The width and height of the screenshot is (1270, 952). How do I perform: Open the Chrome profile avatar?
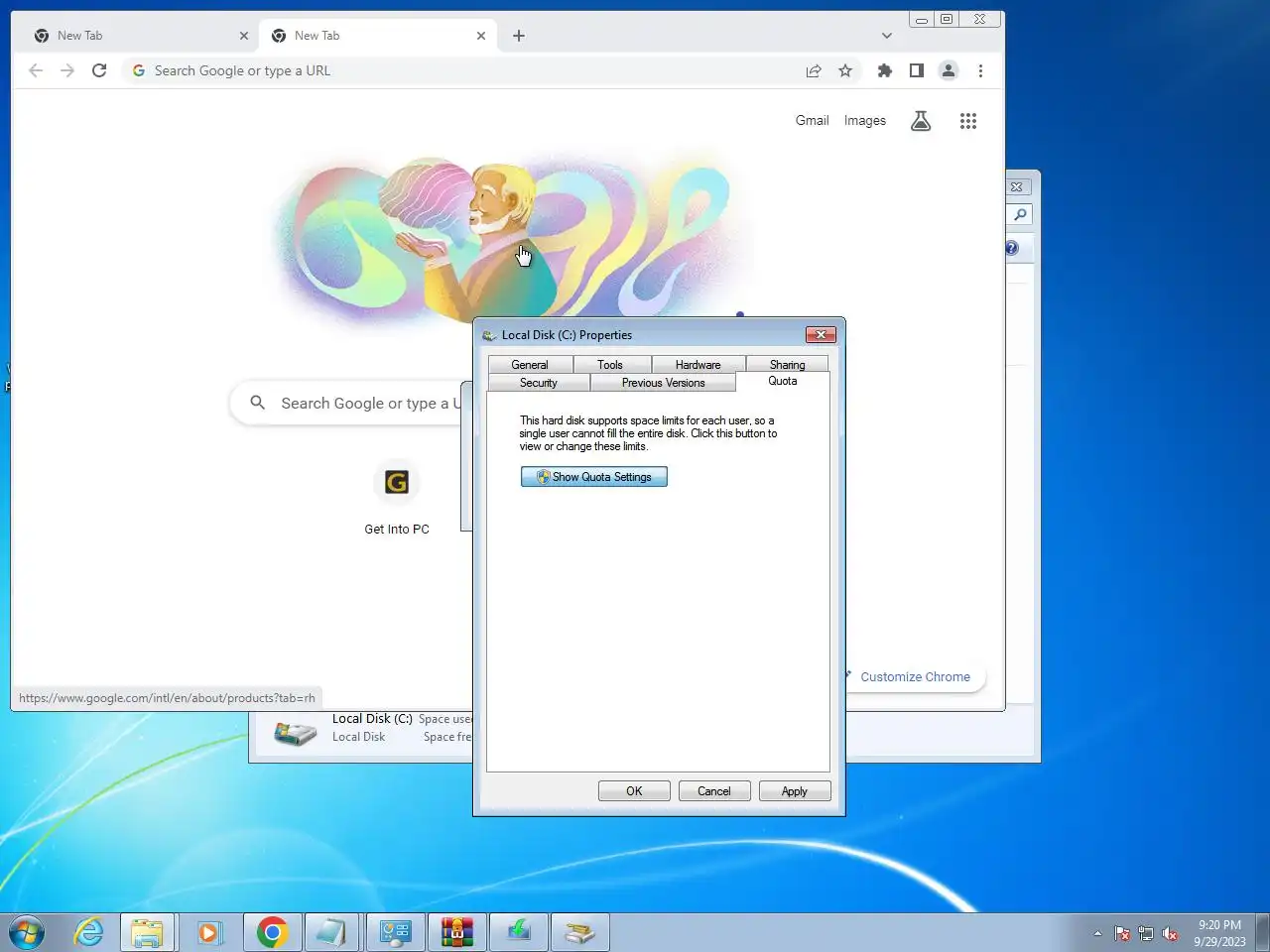point(949,70)
